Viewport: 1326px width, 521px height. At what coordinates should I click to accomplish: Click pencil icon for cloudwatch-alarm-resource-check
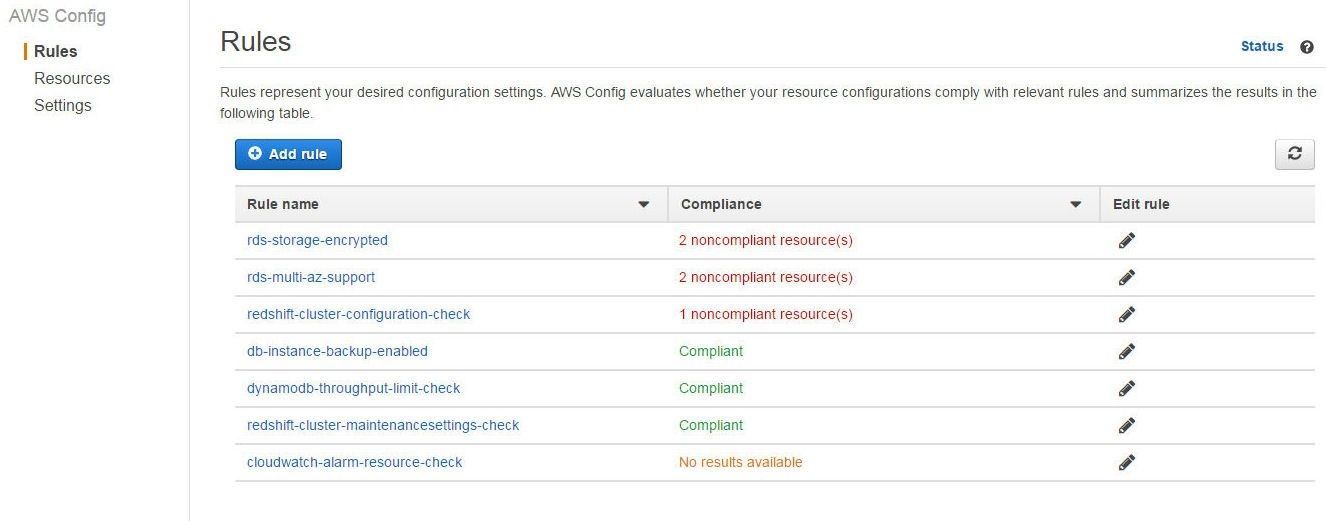click(1127, 462)
